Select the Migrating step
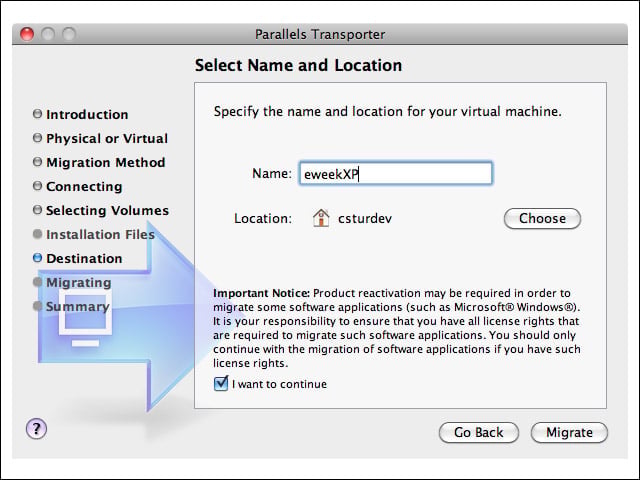The height and width of the screenshot is (480, 640). [78, 282]
